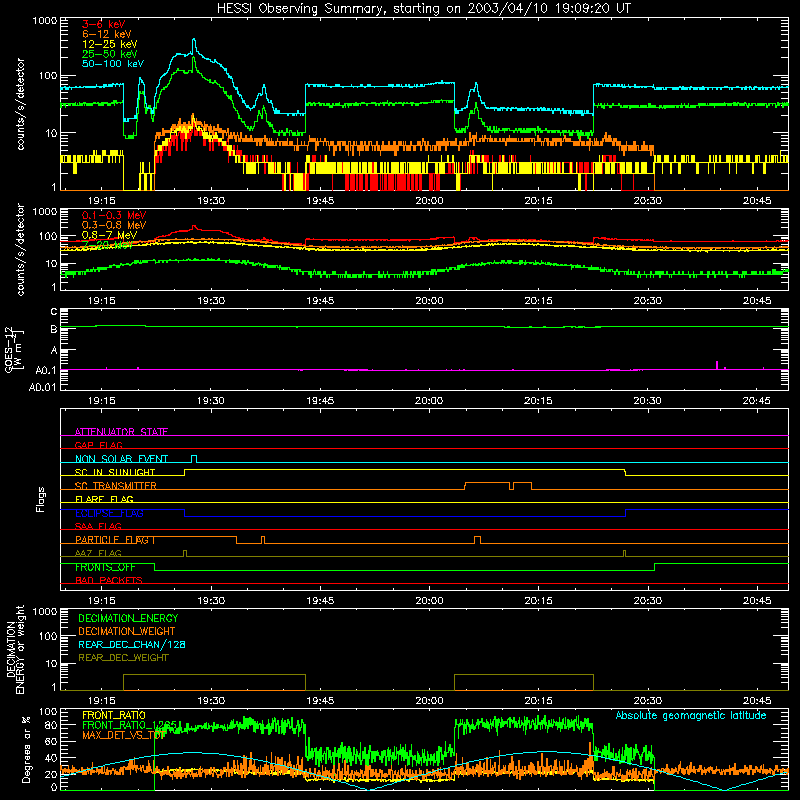
Task: Click the ATTENUATOR_STATE flag label
Action: [121, 432]
